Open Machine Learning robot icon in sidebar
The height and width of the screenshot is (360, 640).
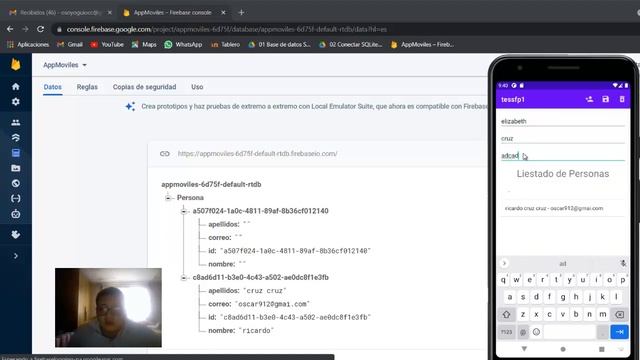tap(16, 214)
